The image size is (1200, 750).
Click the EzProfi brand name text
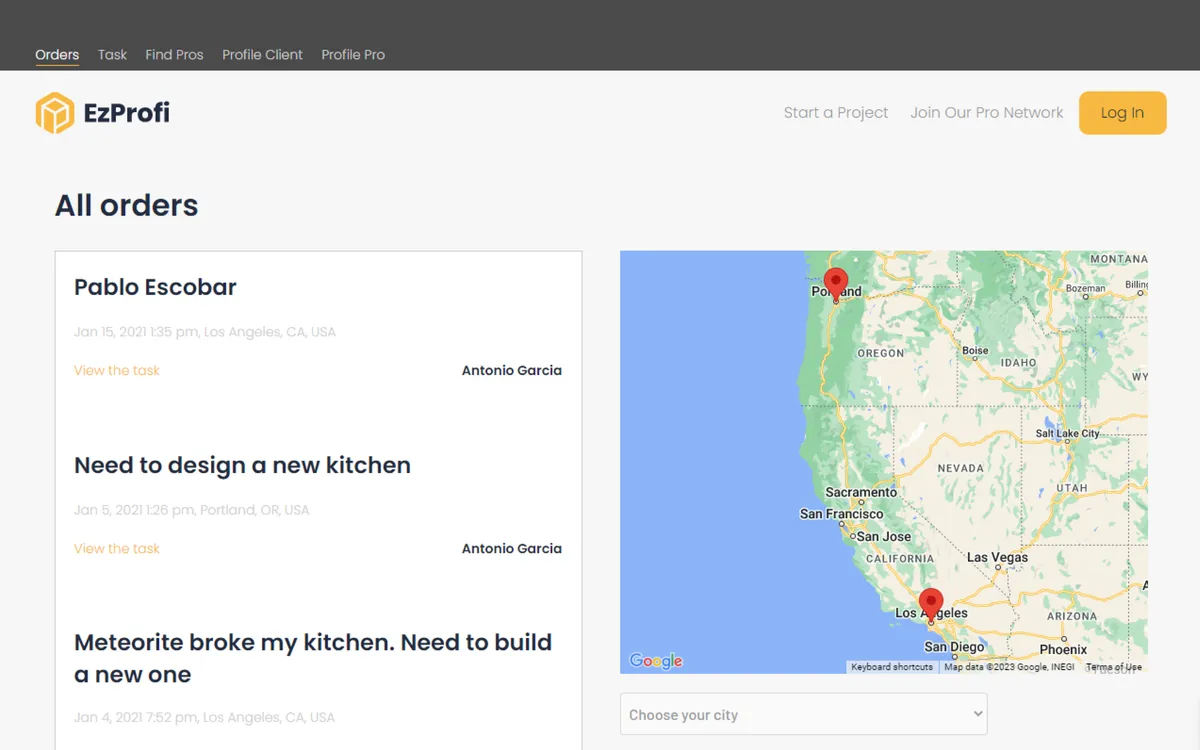(x=126, y=113)
